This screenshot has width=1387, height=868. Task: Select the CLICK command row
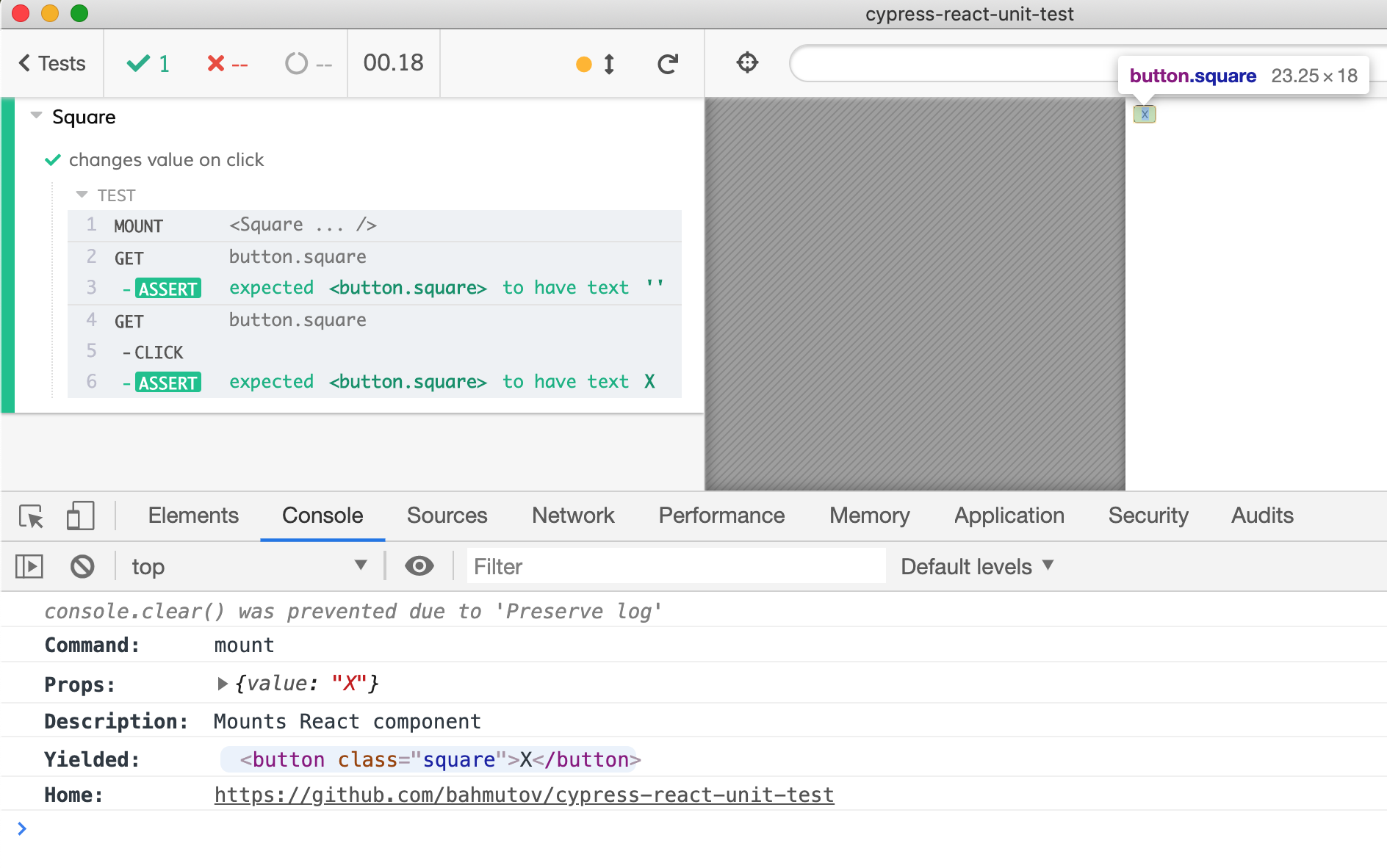[375, 352]
